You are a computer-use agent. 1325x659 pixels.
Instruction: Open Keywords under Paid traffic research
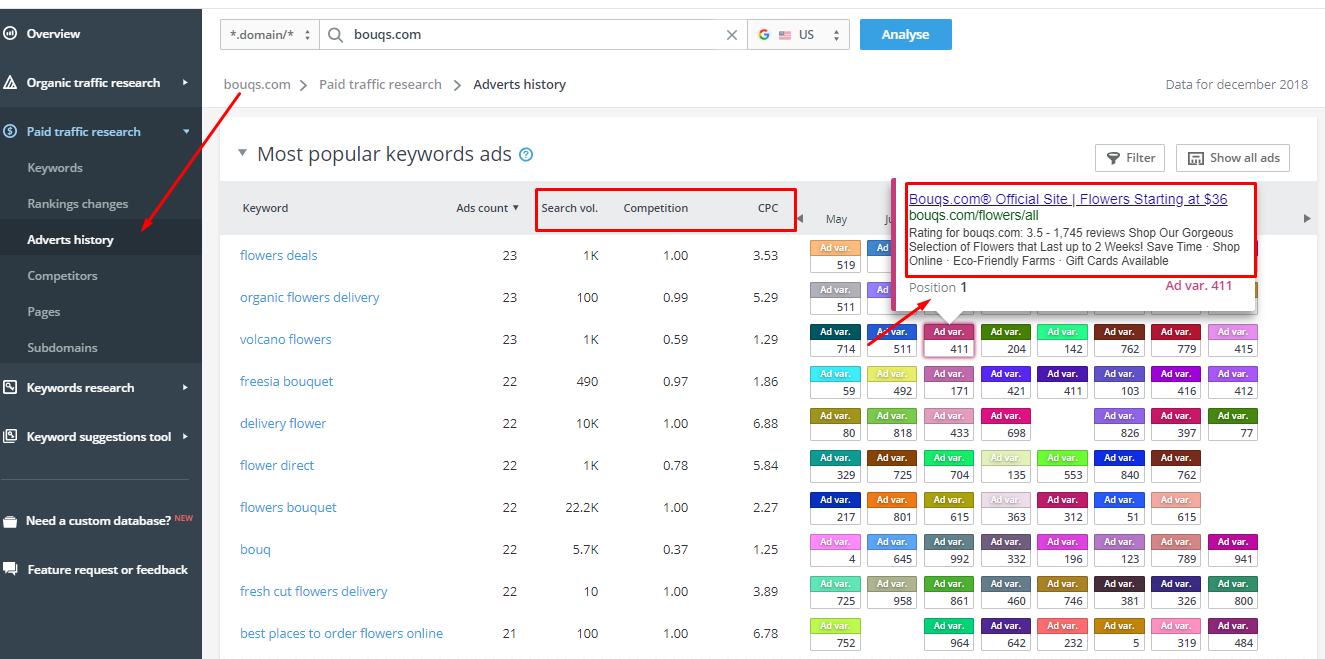pyautogui.click(x=55, y=168)
